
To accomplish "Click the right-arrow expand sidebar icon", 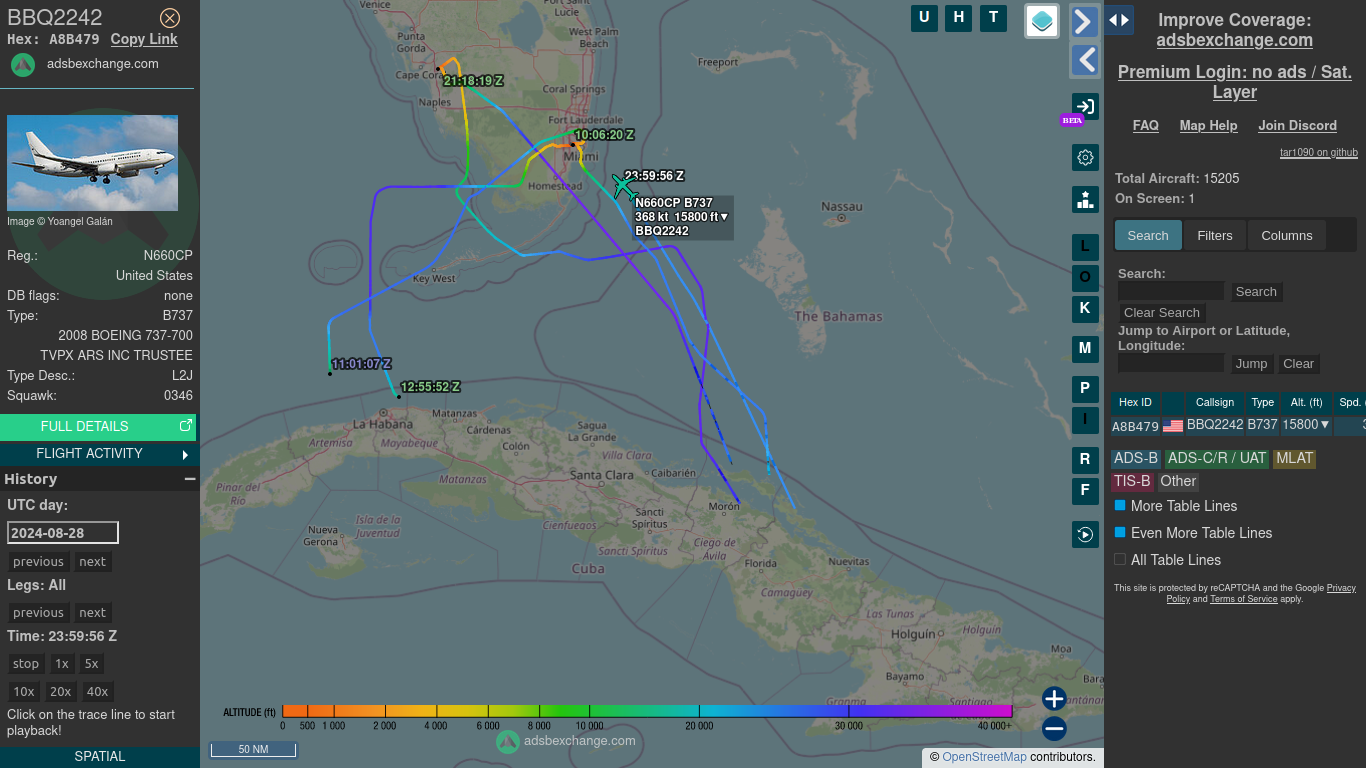I will point(1085,21).
